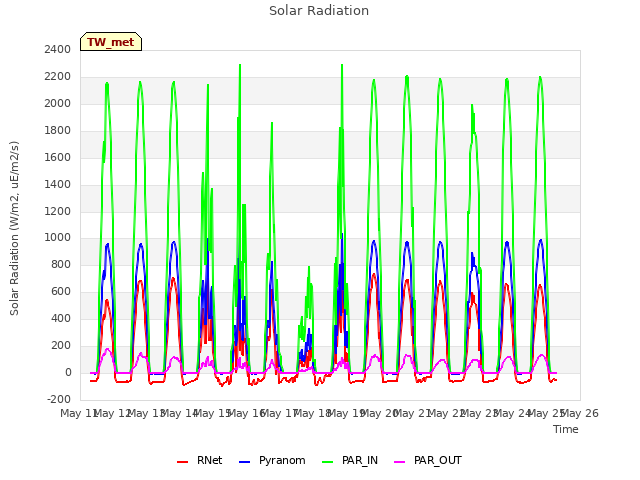Click the Time x-axis label
Screen dimensions: 640x480
[566, 429]
